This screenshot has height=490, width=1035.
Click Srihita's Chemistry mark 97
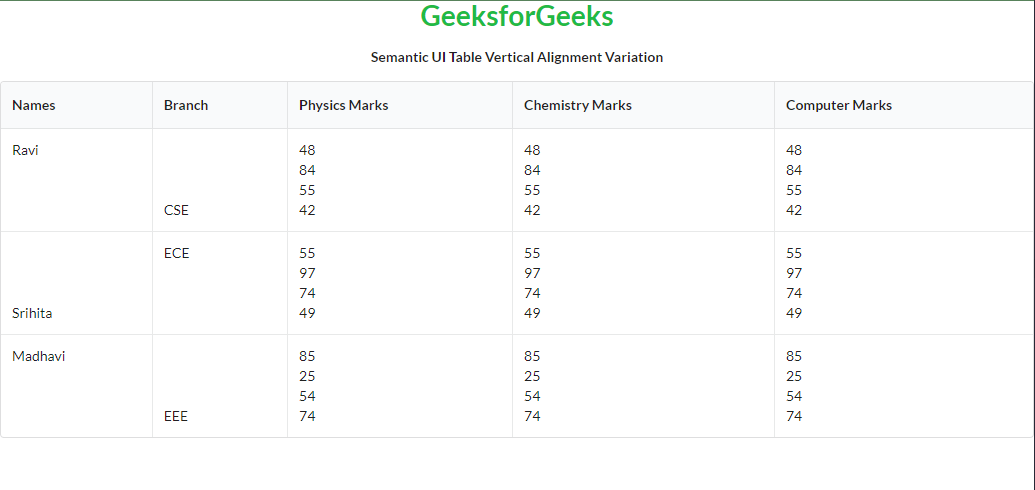click(x=532, y=273)
